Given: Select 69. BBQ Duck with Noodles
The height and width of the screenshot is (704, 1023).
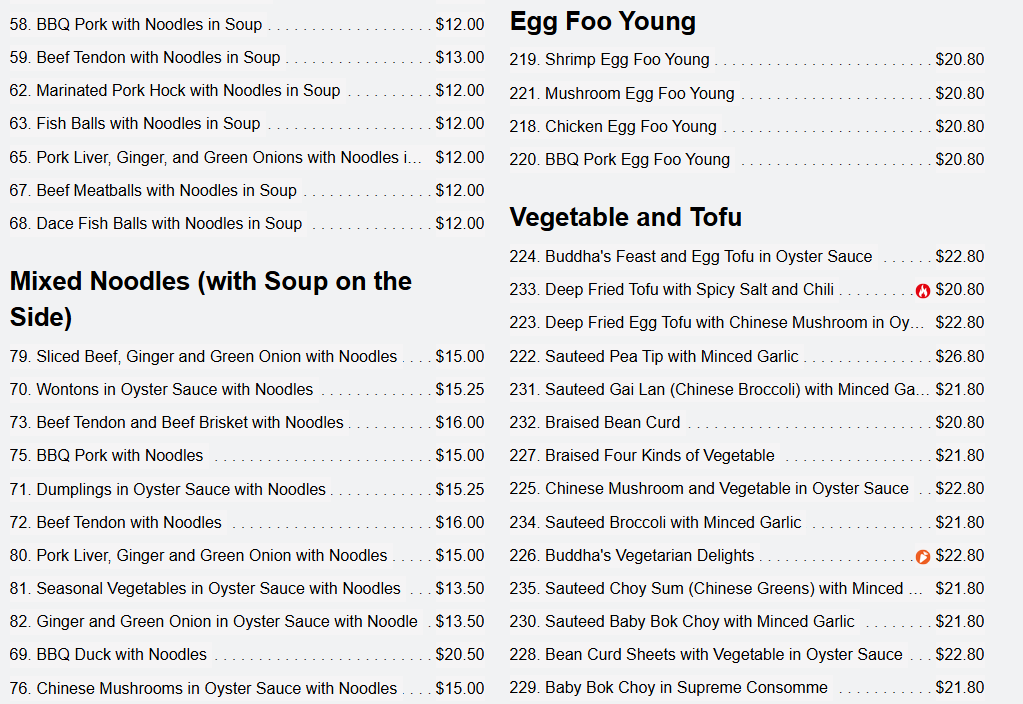Looking at the screenshot, I should tap(247, 654).
